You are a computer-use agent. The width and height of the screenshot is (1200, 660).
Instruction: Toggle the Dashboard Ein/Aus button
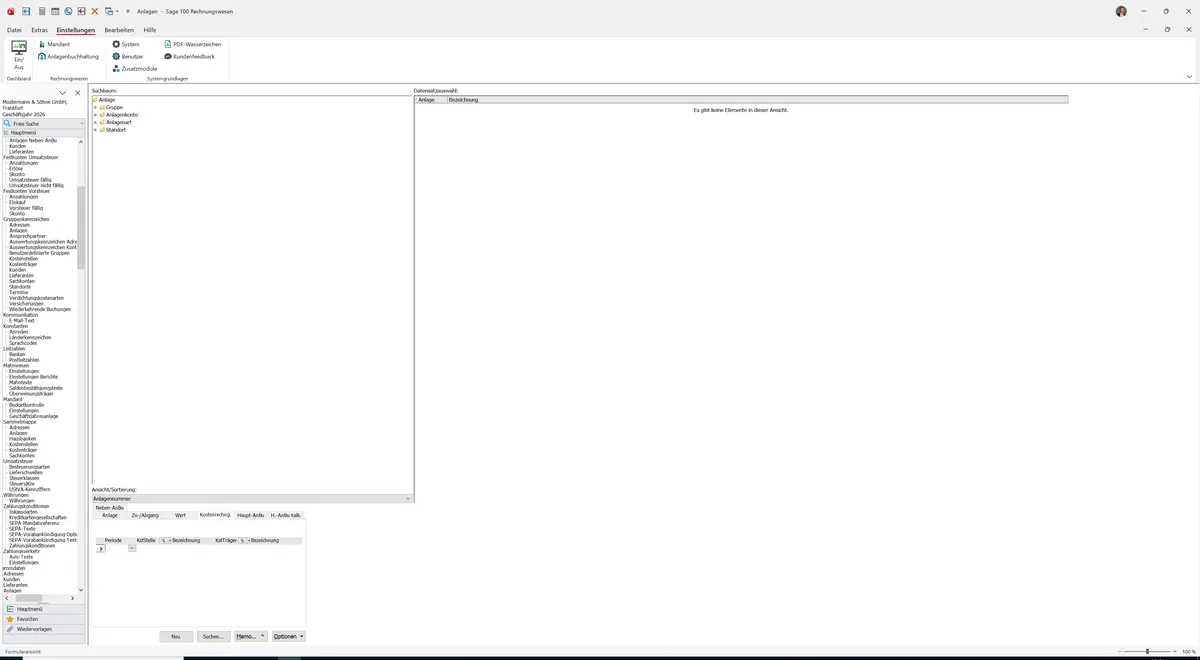pos(19,55)
